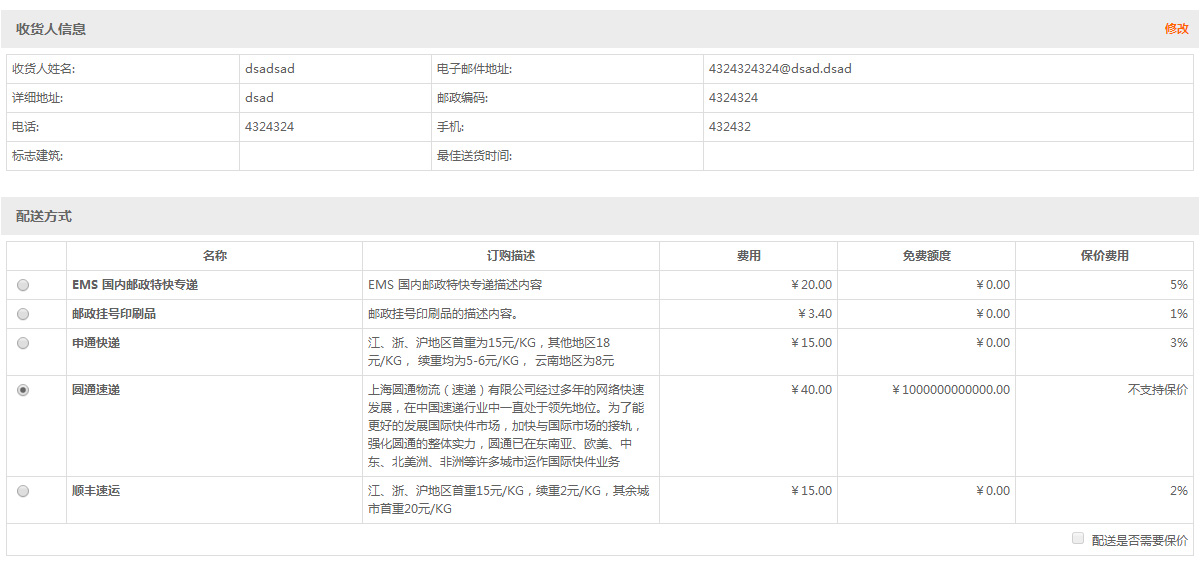Click the 免费额度 column header

point(927,256)
